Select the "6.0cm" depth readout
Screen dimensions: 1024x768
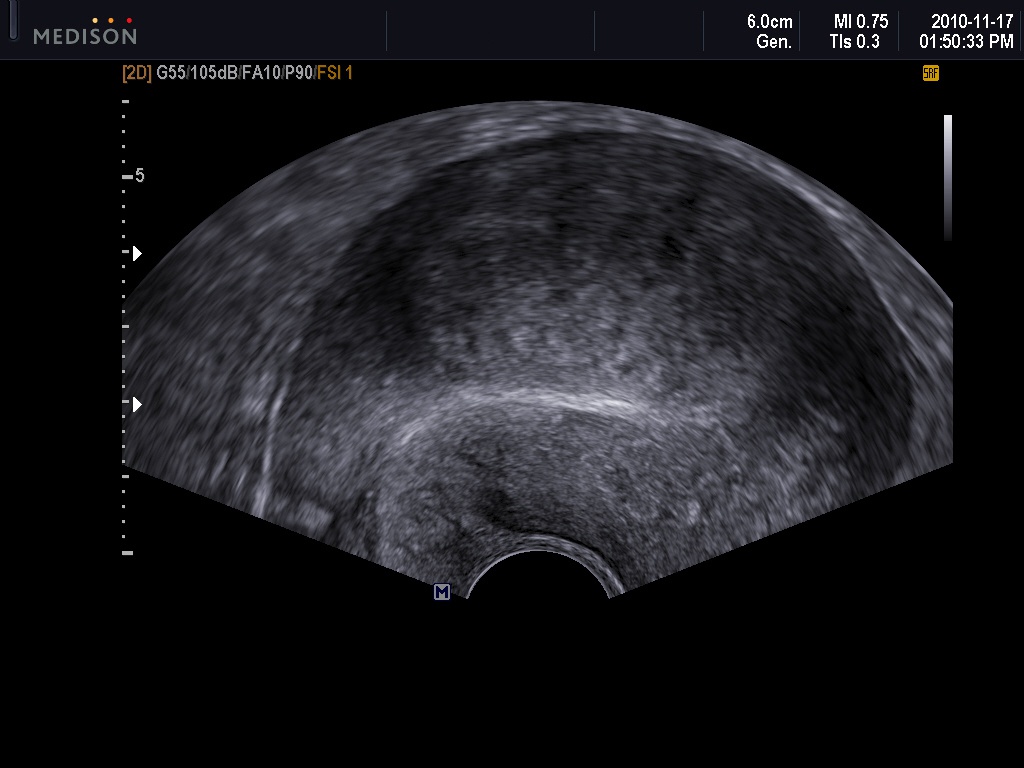tap(769, 22)
